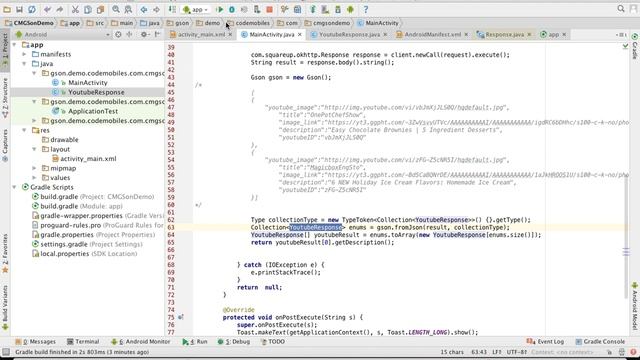640x360 pixels.
Task: Collapse the res folder
Action: pyautogui.click(x=24, y=130)
